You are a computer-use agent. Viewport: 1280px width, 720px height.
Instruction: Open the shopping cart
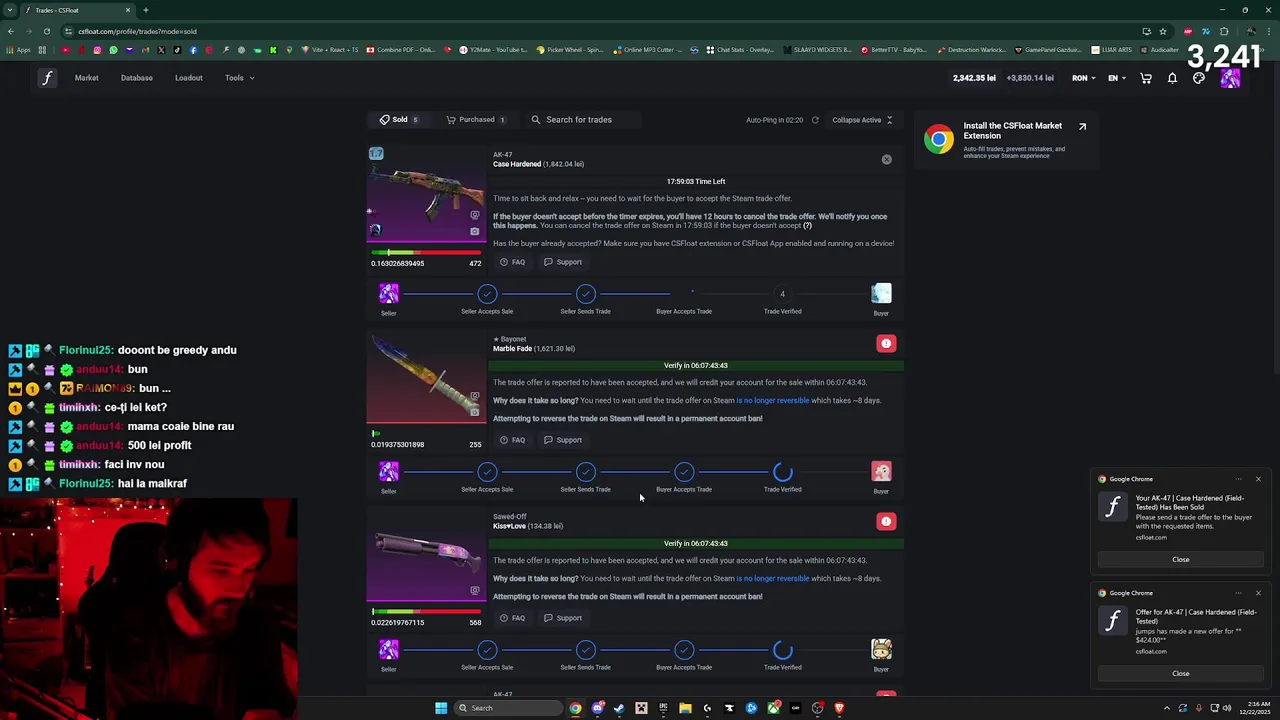pos(1146,78)
